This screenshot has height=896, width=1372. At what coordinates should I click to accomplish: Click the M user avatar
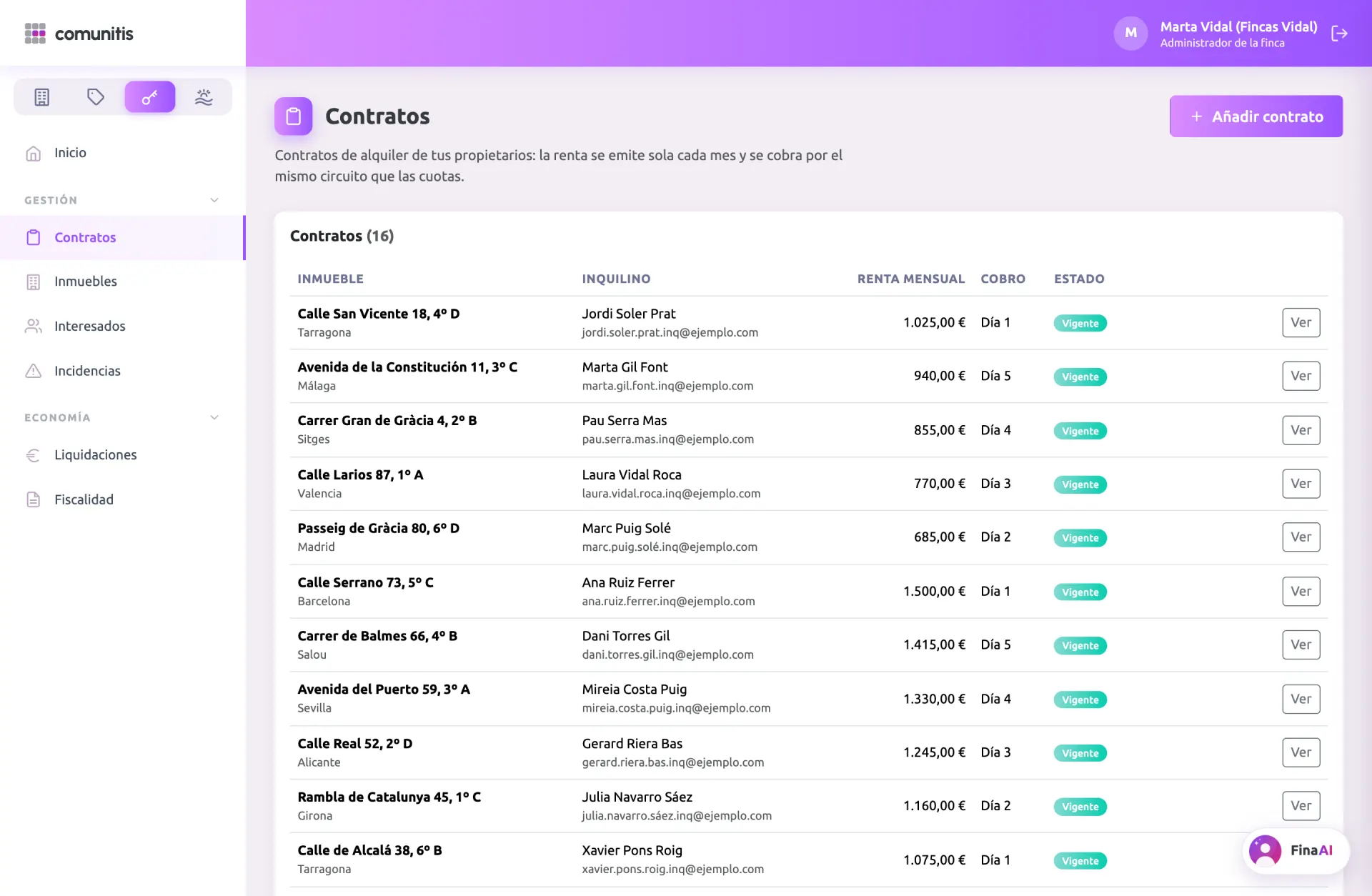pyautogui.click(x=1130, y=34)
